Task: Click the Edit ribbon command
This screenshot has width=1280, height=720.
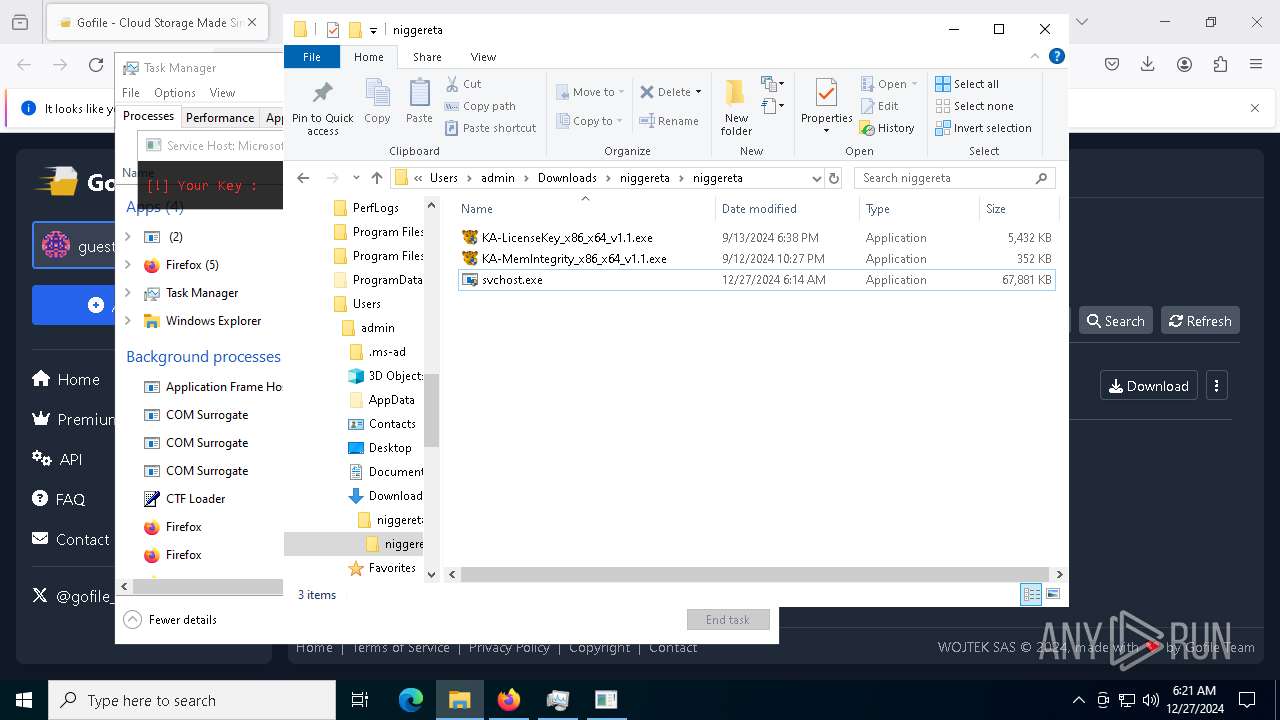Action: click(x=879, y=106)
